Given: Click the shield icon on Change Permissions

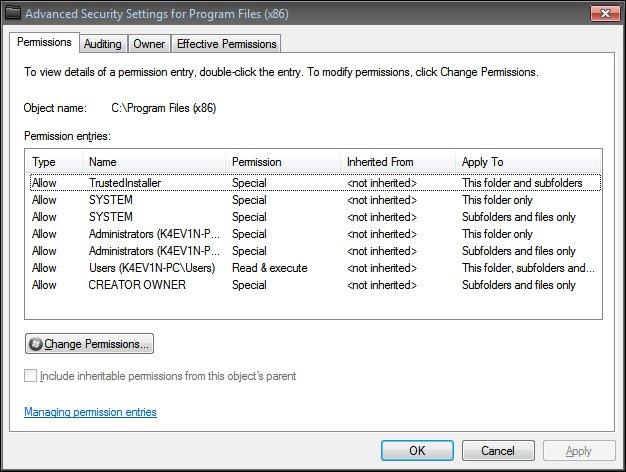Looking at the screenshot, I should pyautogui.click(x=35, y=344).
